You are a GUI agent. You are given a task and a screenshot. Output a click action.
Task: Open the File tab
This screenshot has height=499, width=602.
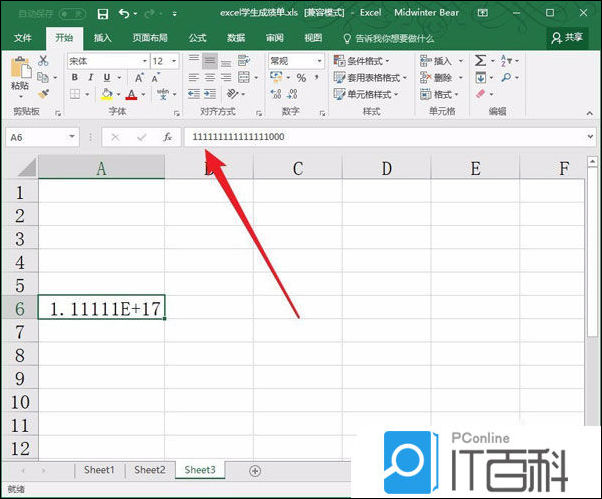click(22, 38)
